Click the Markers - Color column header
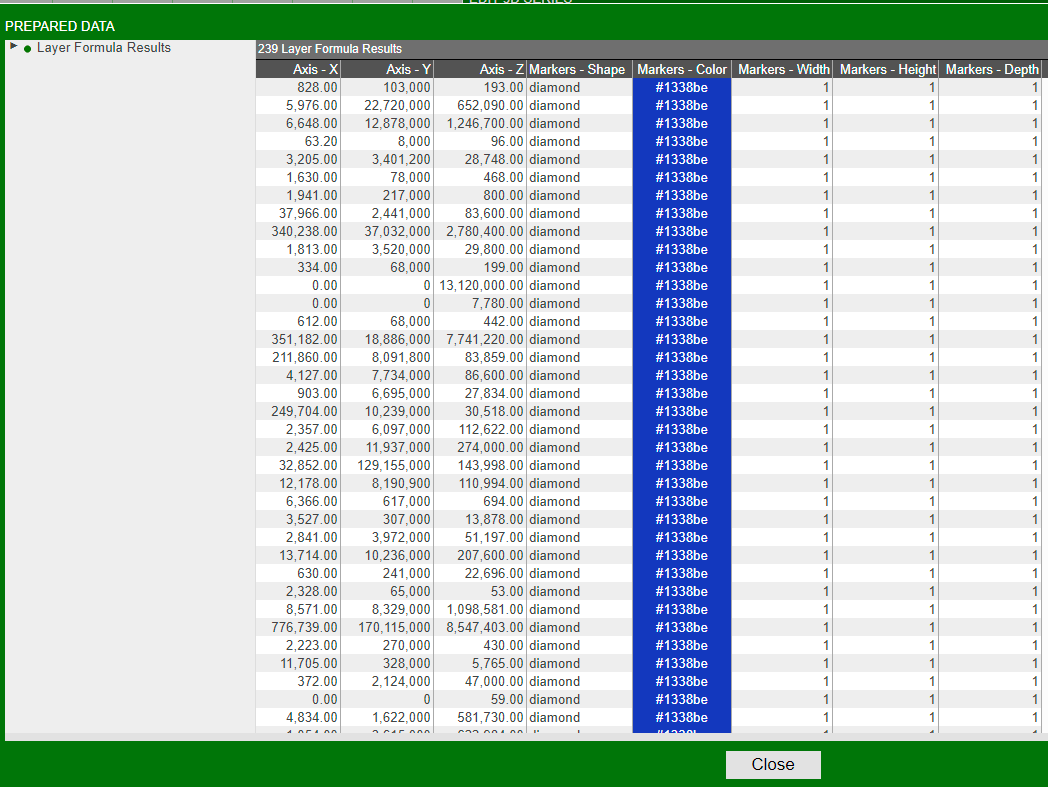Viewport: 1048px width, 787px height. (x=681, y=69)
